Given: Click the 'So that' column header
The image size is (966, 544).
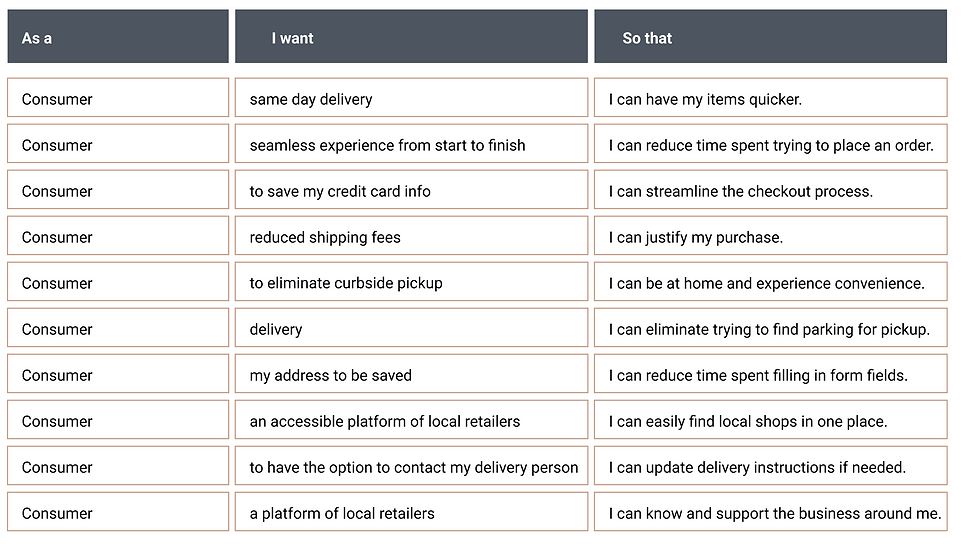Looking at the screenshot, I should tap(770, 36).
